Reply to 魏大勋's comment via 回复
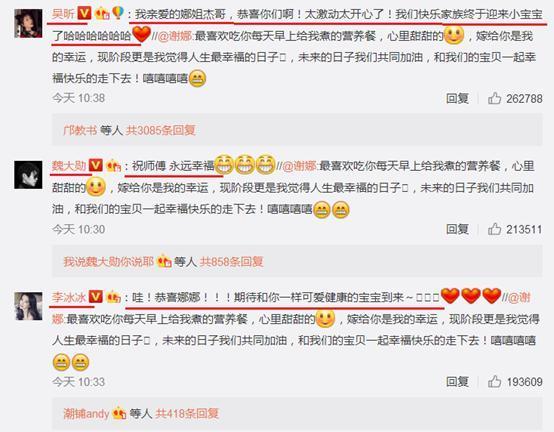The image size is (554, 432). click(x=457, y=229)
